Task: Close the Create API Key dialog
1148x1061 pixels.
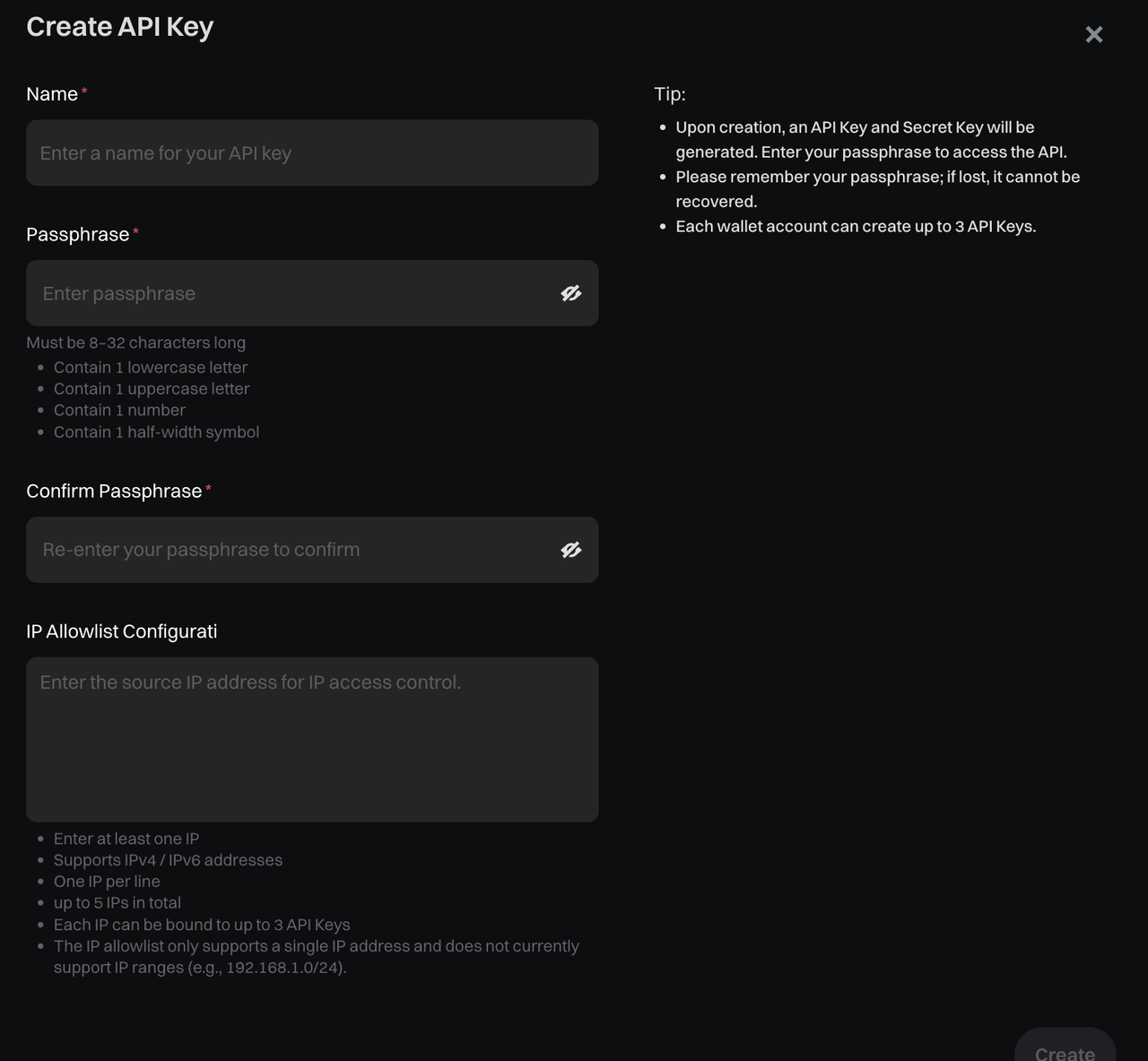Action: click(x=1093, y=34)
